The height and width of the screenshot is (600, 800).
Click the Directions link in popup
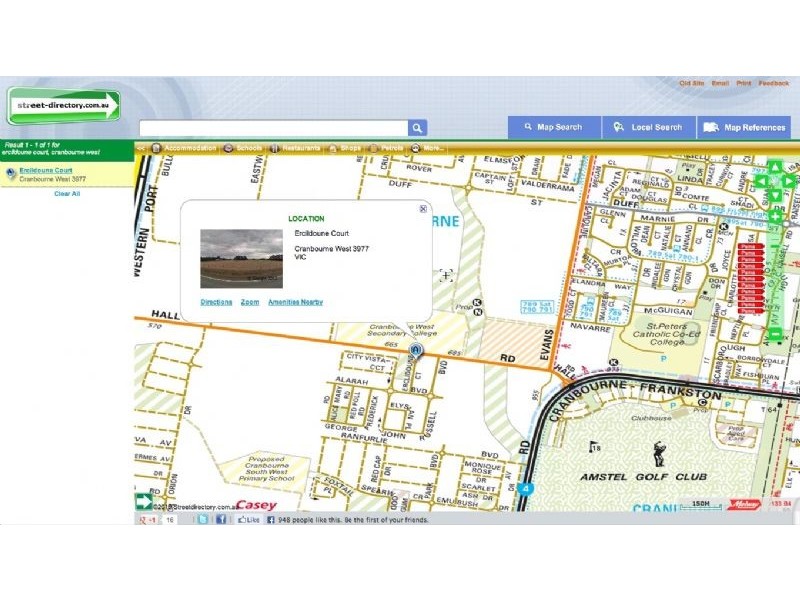[216, 301]
